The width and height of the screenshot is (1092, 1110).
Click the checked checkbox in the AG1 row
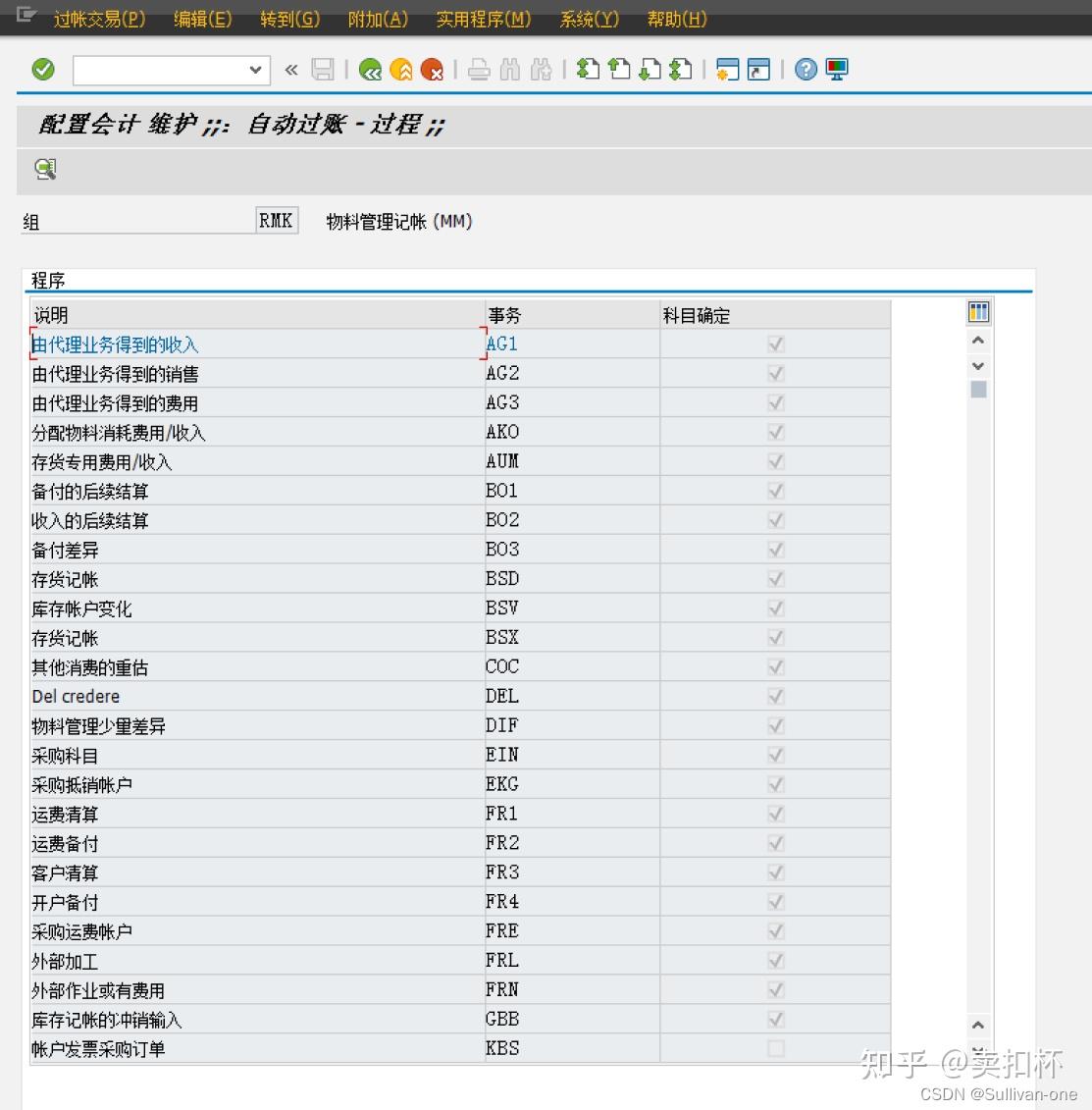[x=775, y=344]
